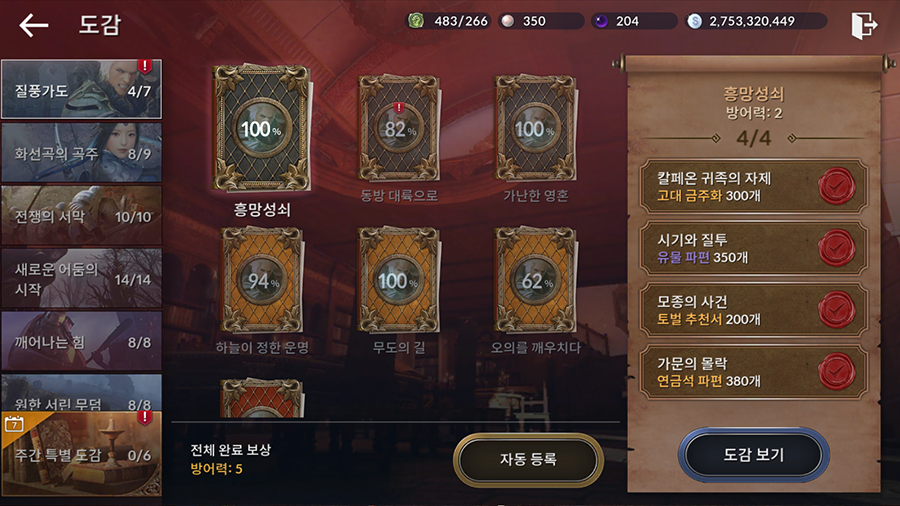Image resolution: width=900 pixels, height=506 pixels.
Task: Tap the exit door icon
Action: pos(864,25)
